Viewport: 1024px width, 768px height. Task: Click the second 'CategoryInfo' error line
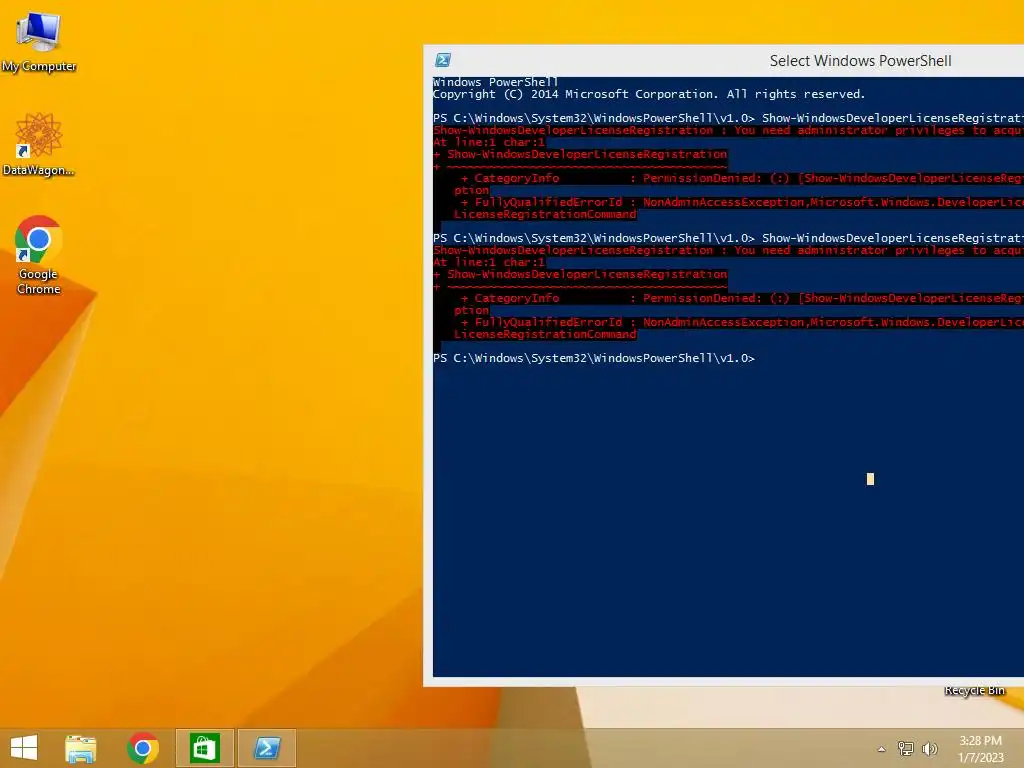click(742, 298)
